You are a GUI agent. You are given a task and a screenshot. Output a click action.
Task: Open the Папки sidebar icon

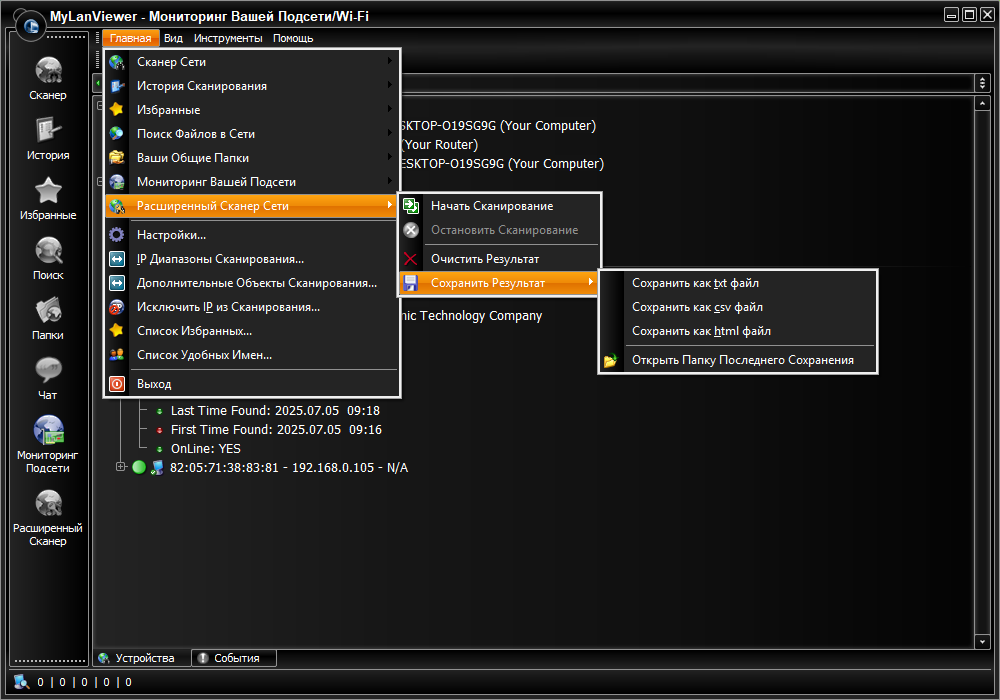(x=48, y=318)
